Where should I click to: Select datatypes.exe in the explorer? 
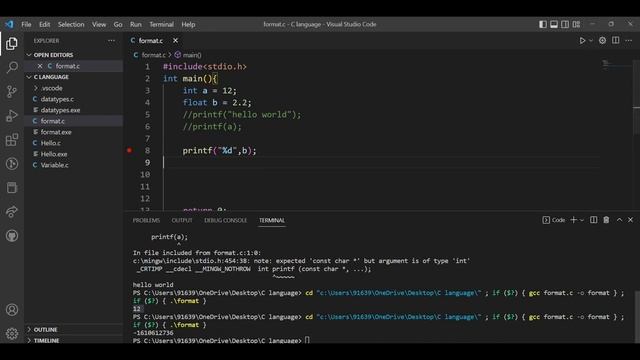click(60, 110)
